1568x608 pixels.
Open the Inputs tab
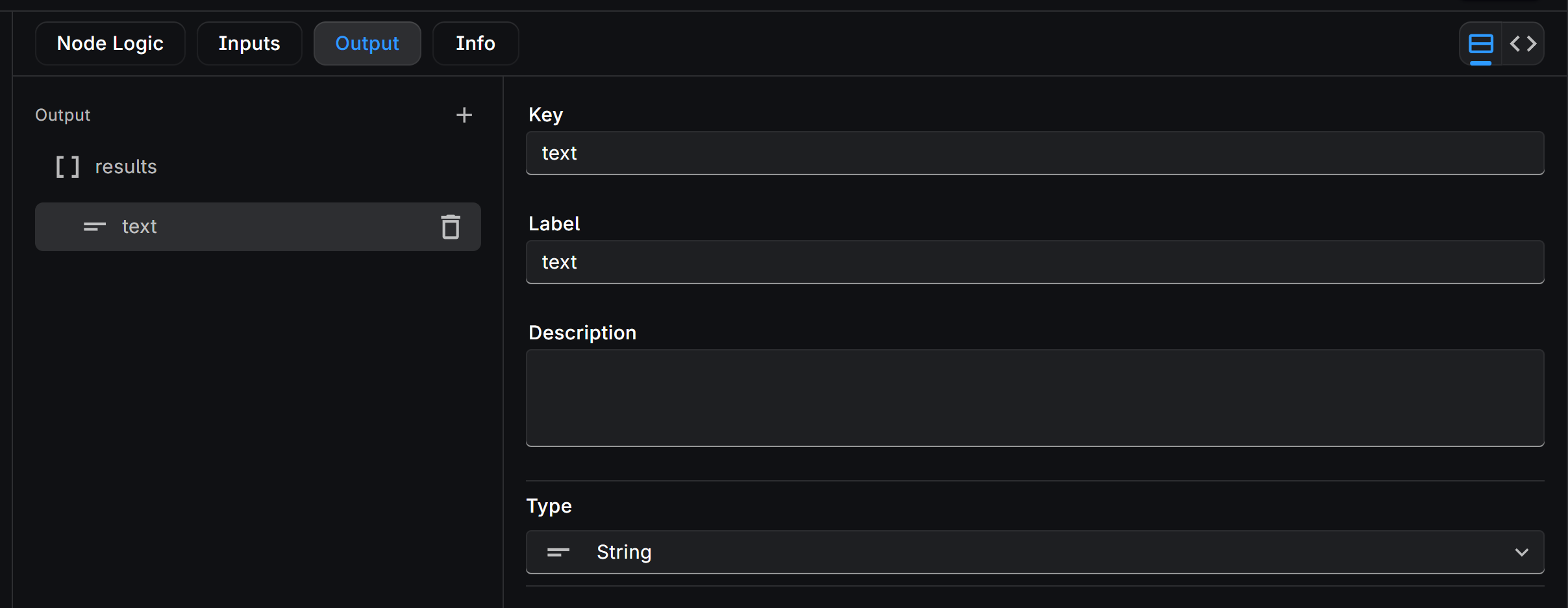pyautogui.click(x=249, y=43)
